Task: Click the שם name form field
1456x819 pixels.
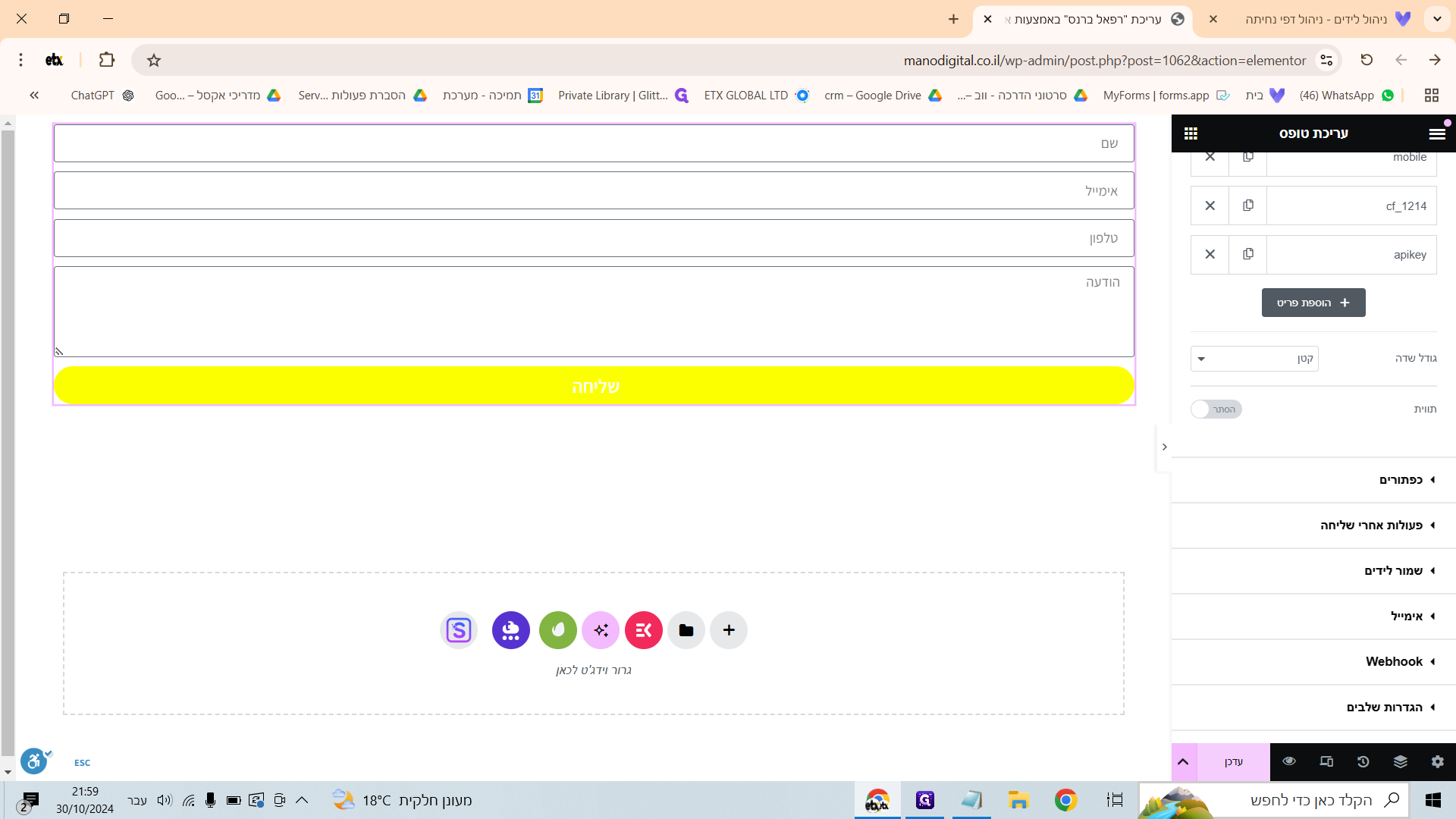Action: (594, 143)
